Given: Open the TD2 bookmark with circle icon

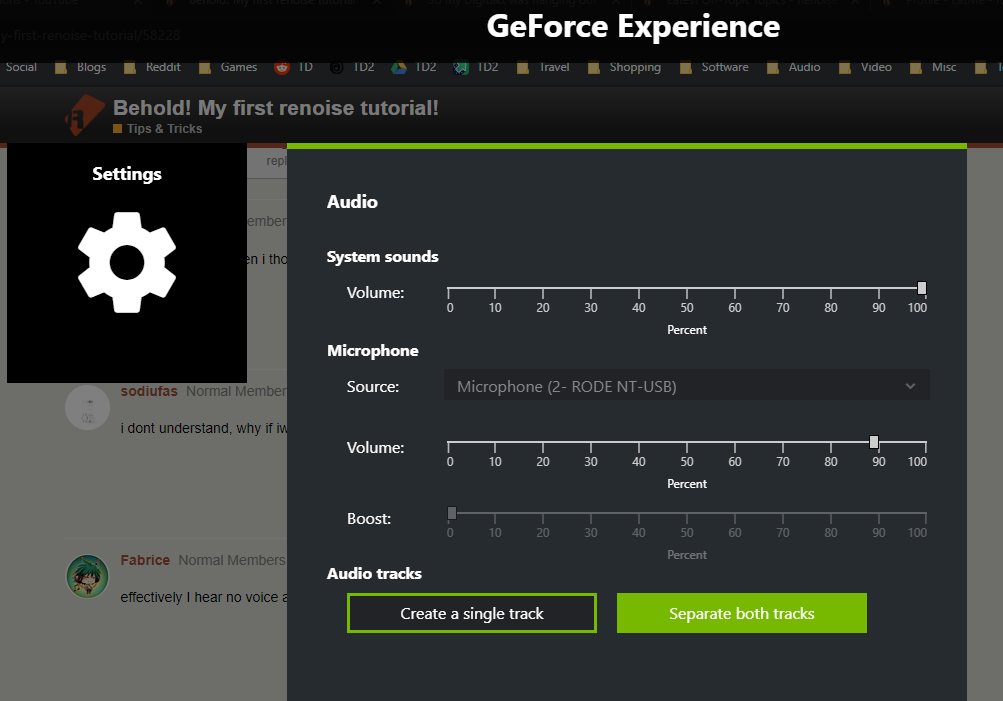Looking at the screenshot, I should point(352,67).
